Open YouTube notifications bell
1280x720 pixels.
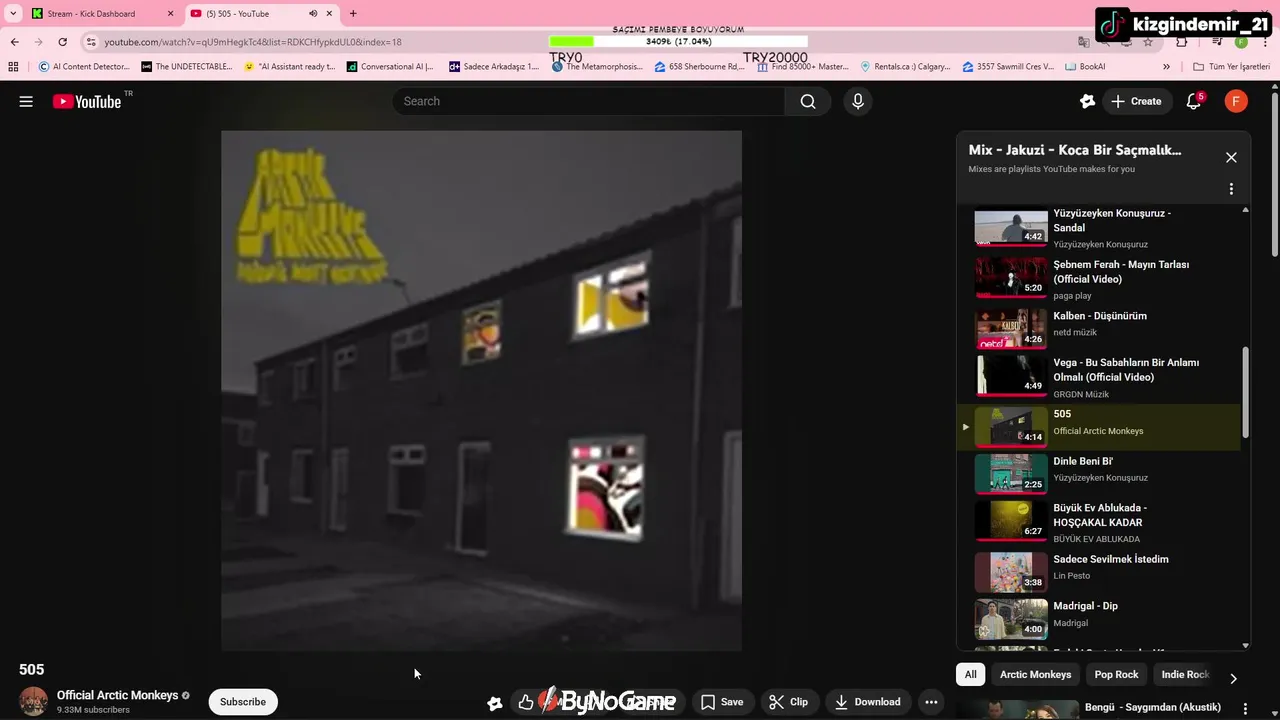1194,101
